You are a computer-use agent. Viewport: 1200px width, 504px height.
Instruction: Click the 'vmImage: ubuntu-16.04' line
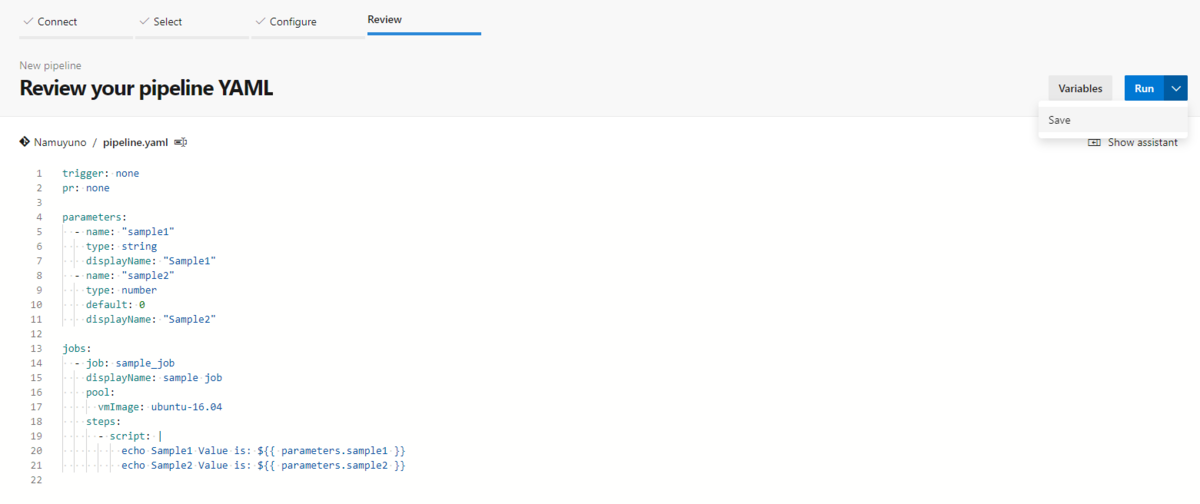(x=160, y=407)
